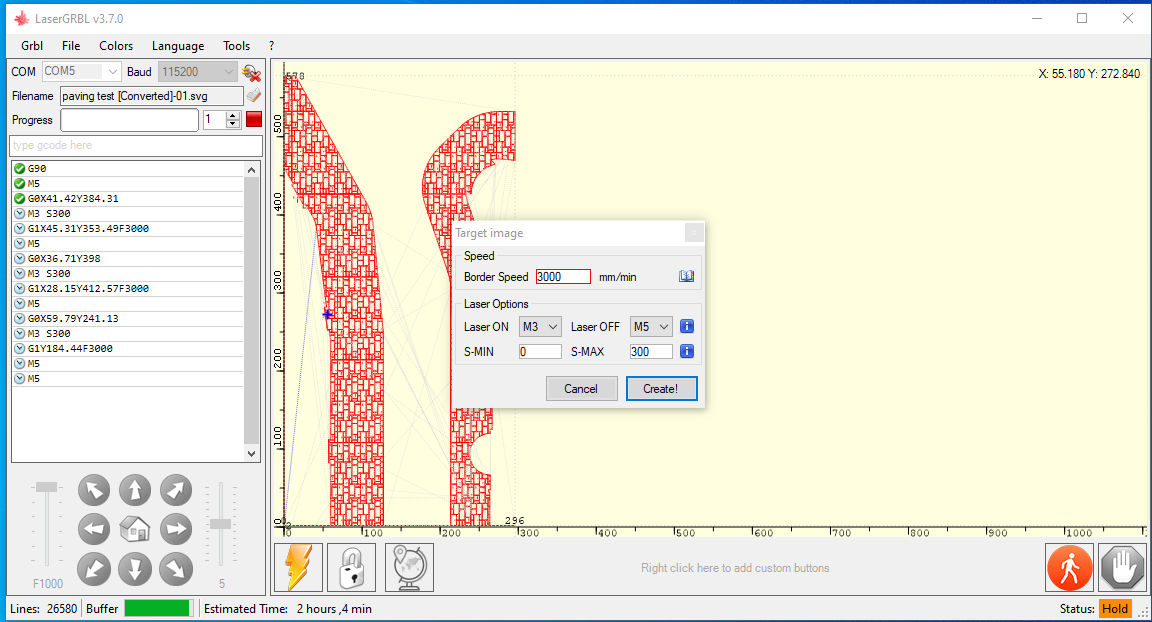Jog laser up-right with the diagonal arrow
This screenshot has height=622, width=1152.
pos(176,491)
